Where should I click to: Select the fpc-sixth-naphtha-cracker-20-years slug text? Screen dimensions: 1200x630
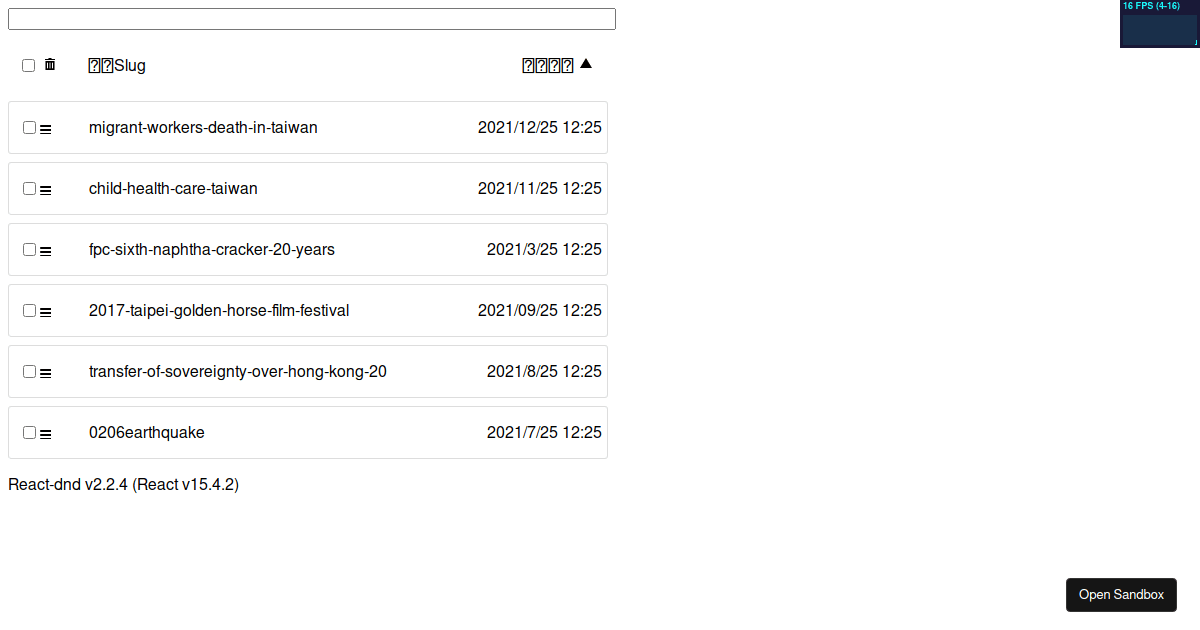(x=212, y=249)
